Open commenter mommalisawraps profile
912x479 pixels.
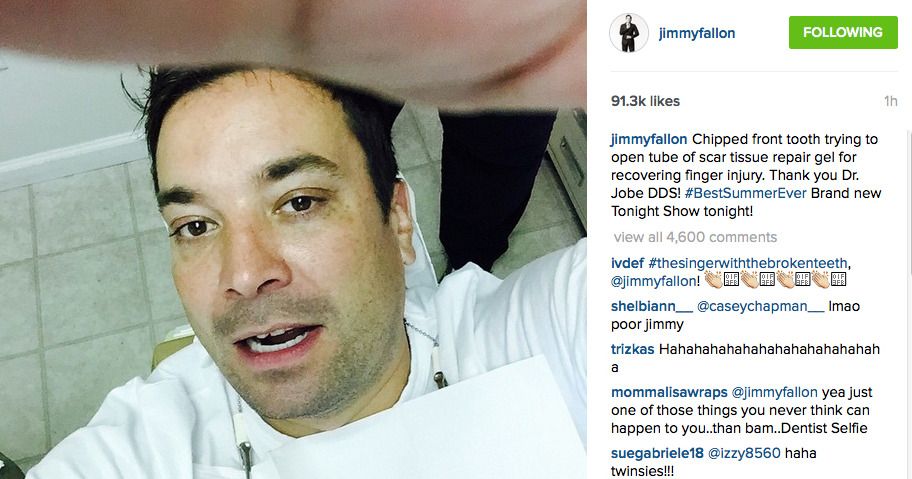[669, 392]
